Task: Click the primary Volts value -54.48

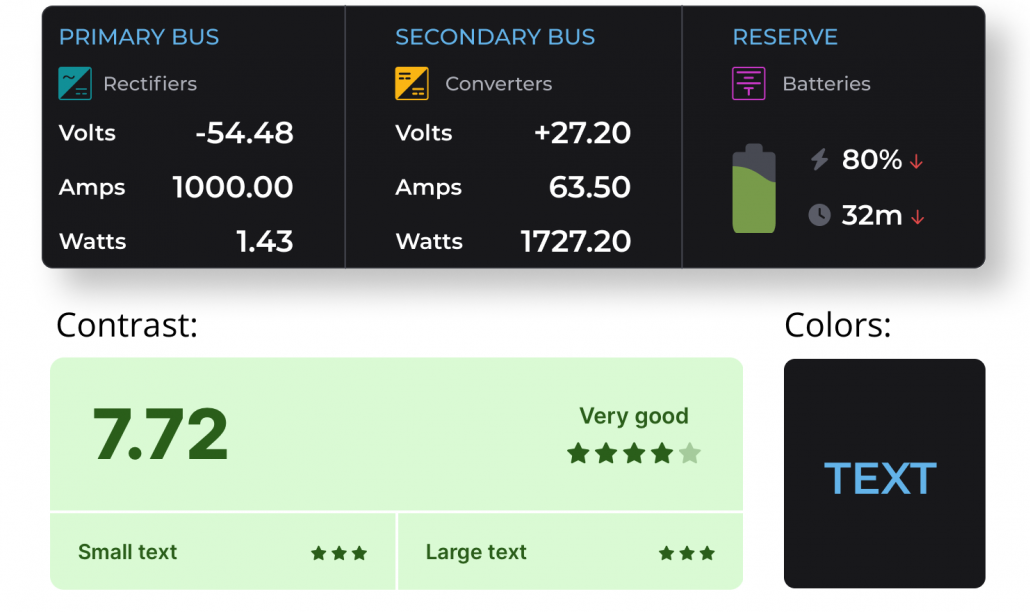Action: click(244, 133)
